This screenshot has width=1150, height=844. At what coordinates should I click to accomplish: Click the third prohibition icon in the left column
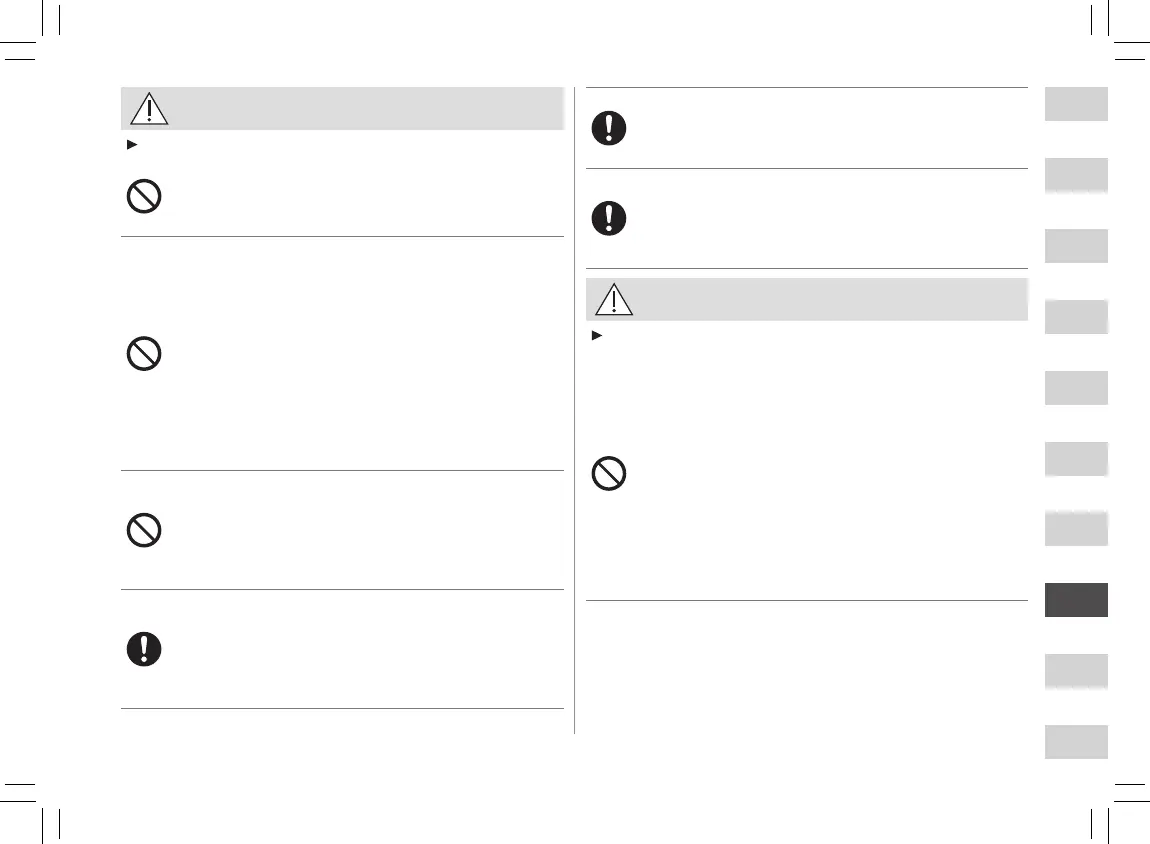(x=145, y=530)
